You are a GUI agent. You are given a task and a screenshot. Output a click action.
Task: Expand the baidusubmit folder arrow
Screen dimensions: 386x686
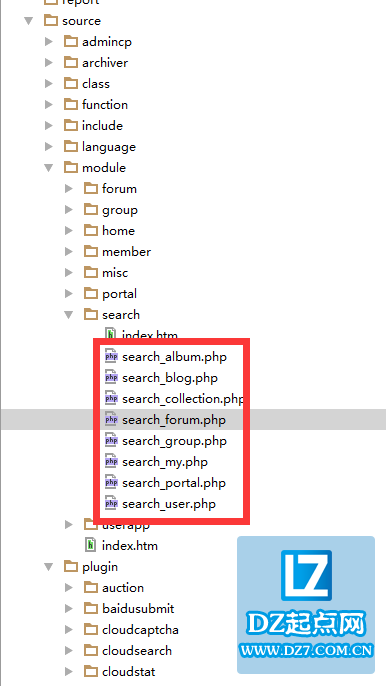tap(69, 609)
